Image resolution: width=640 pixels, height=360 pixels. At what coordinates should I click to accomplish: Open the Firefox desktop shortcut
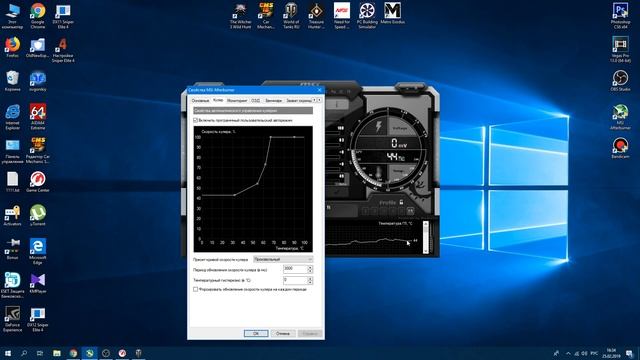[x=12, y=47]
